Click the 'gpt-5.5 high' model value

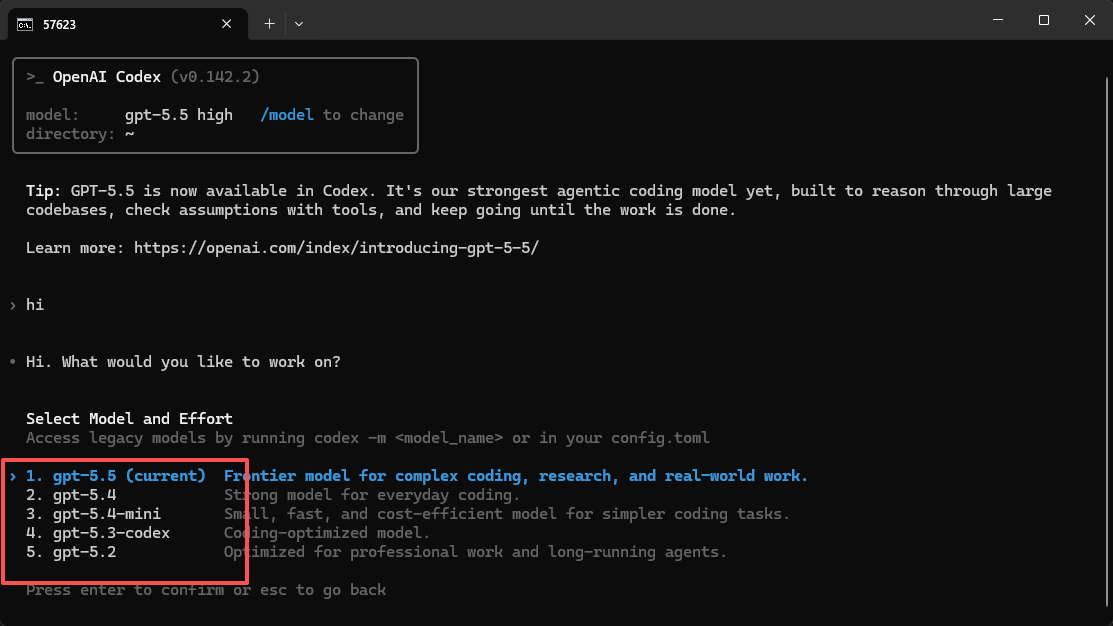tap(179, 115)
